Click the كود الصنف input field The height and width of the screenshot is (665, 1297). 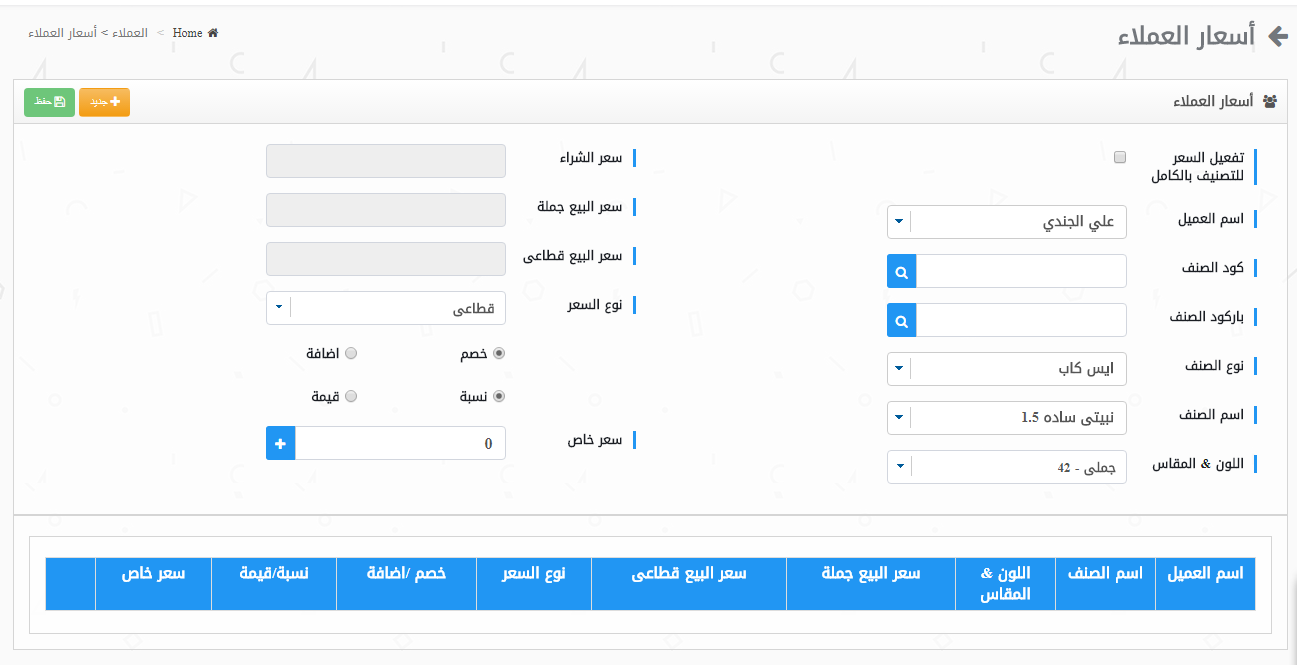coord(1021,271)
